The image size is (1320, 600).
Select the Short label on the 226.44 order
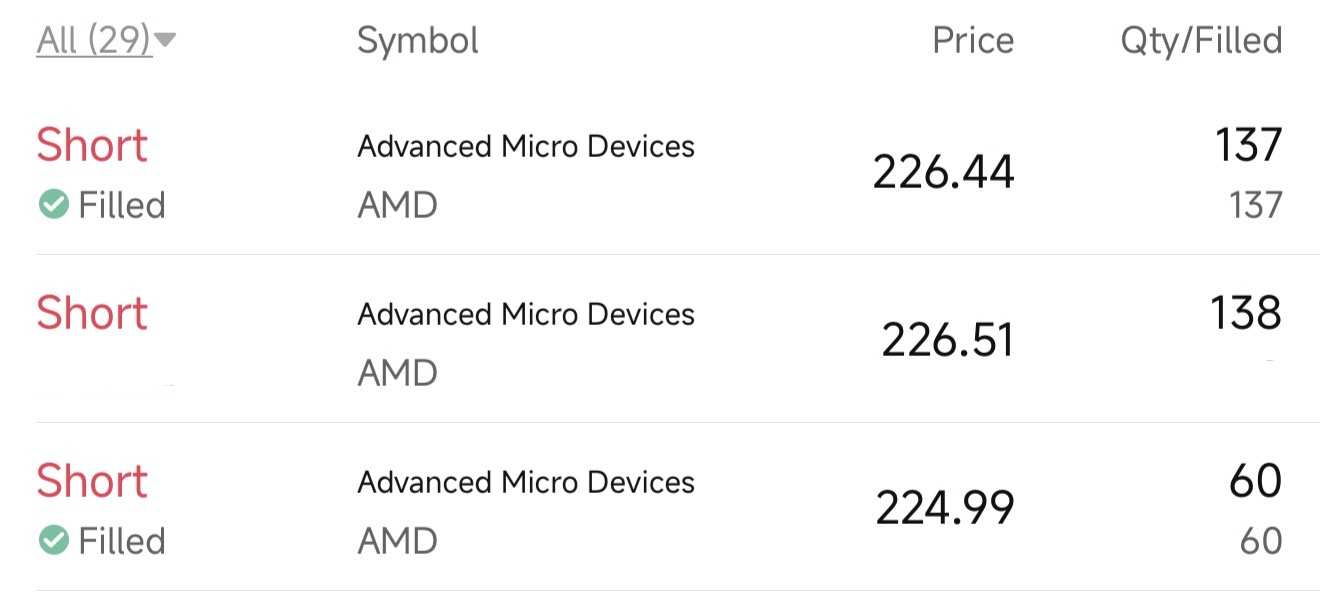click(x=92, y=146)
